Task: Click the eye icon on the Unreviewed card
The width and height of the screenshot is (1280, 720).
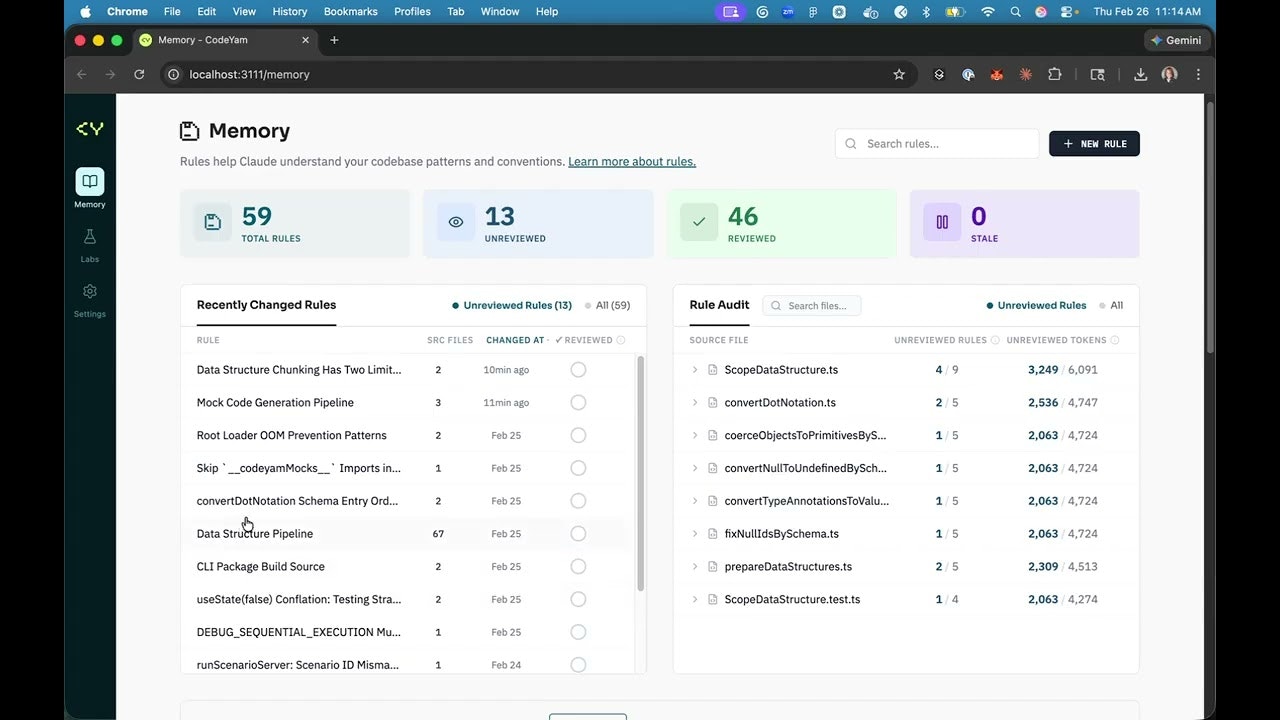Action: click(456, 222)
